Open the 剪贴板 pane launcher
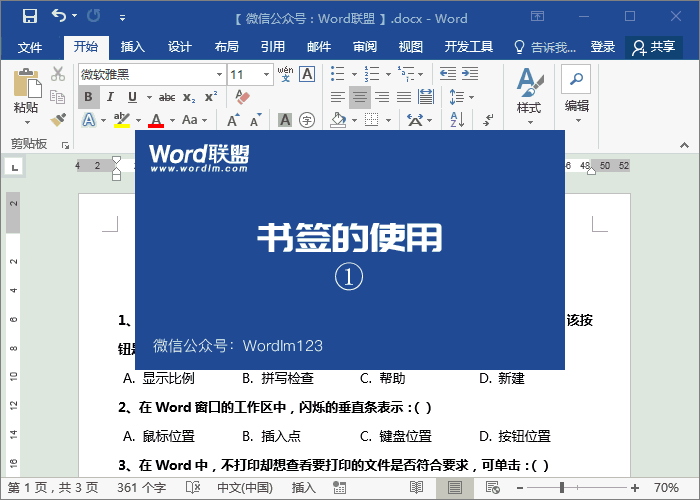The image size is (700, 500). 66,145
